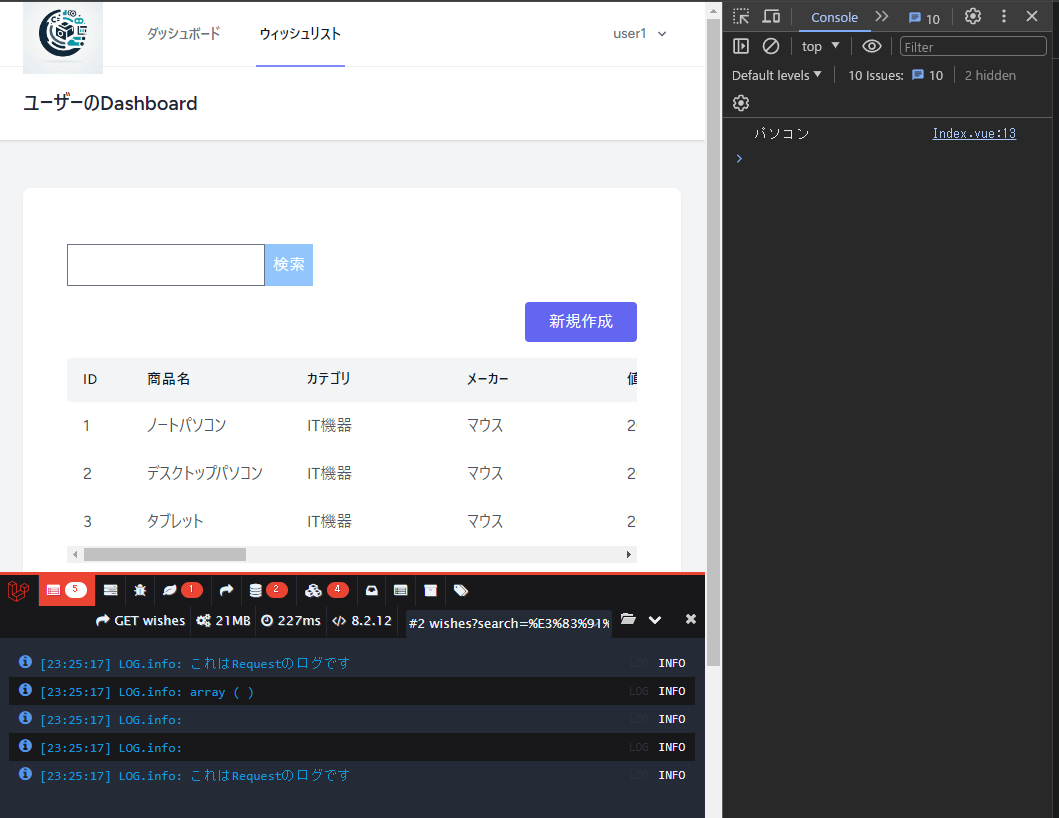Viewport: 1059px width, 818px height.
Task: Open the debugbar Messages tab with badge 5
Action: point(66,590)
